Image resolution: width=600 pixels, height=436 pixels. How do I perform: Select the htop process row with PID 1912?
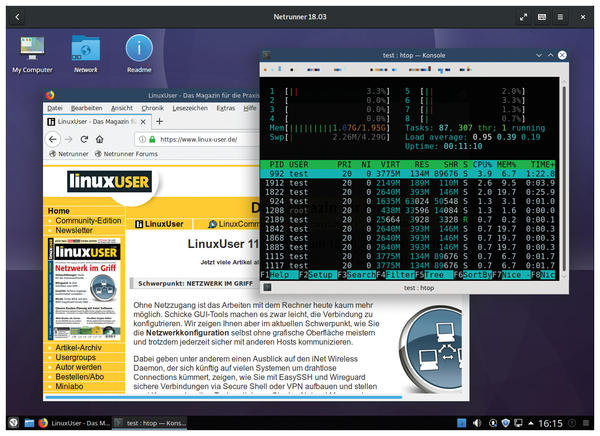(408, 183)
